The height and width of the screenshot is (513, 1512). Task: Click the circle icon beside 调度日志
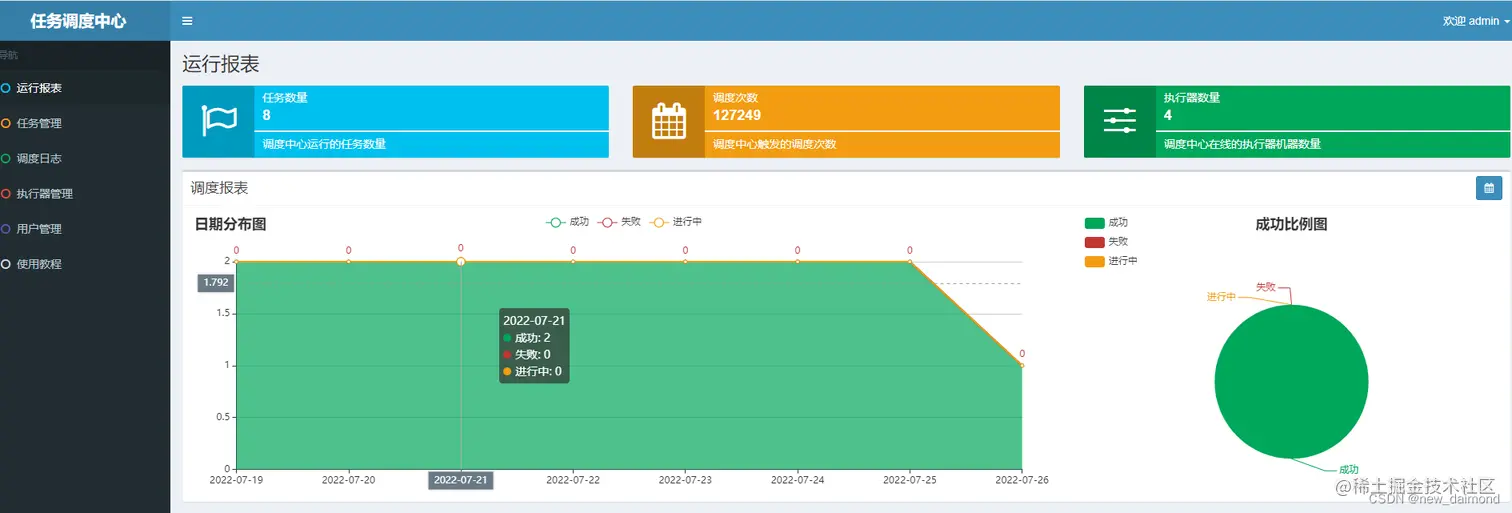[x=6, y=158]
